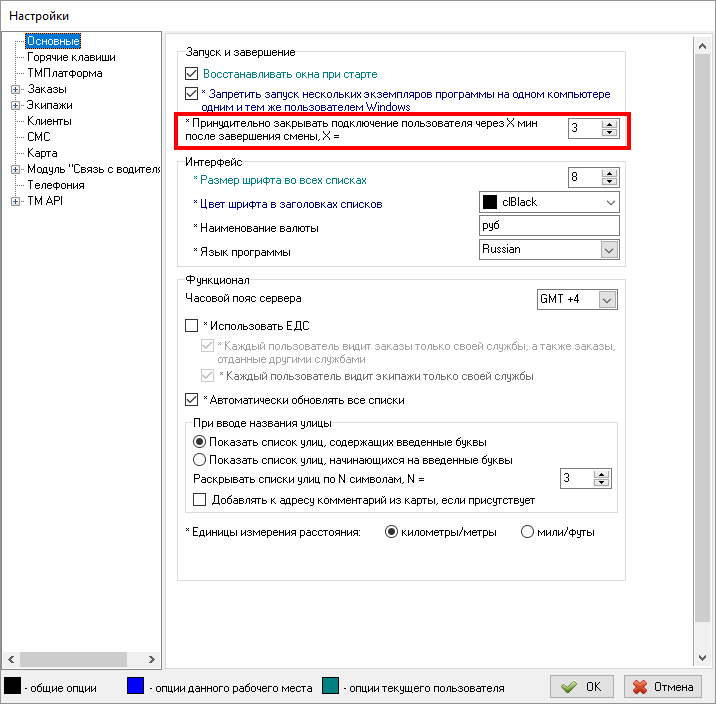Image resolution: width=716 pixels, height=704 pixels.
Task: Click the black общие опции legend swatch
Action: point(12,686)
